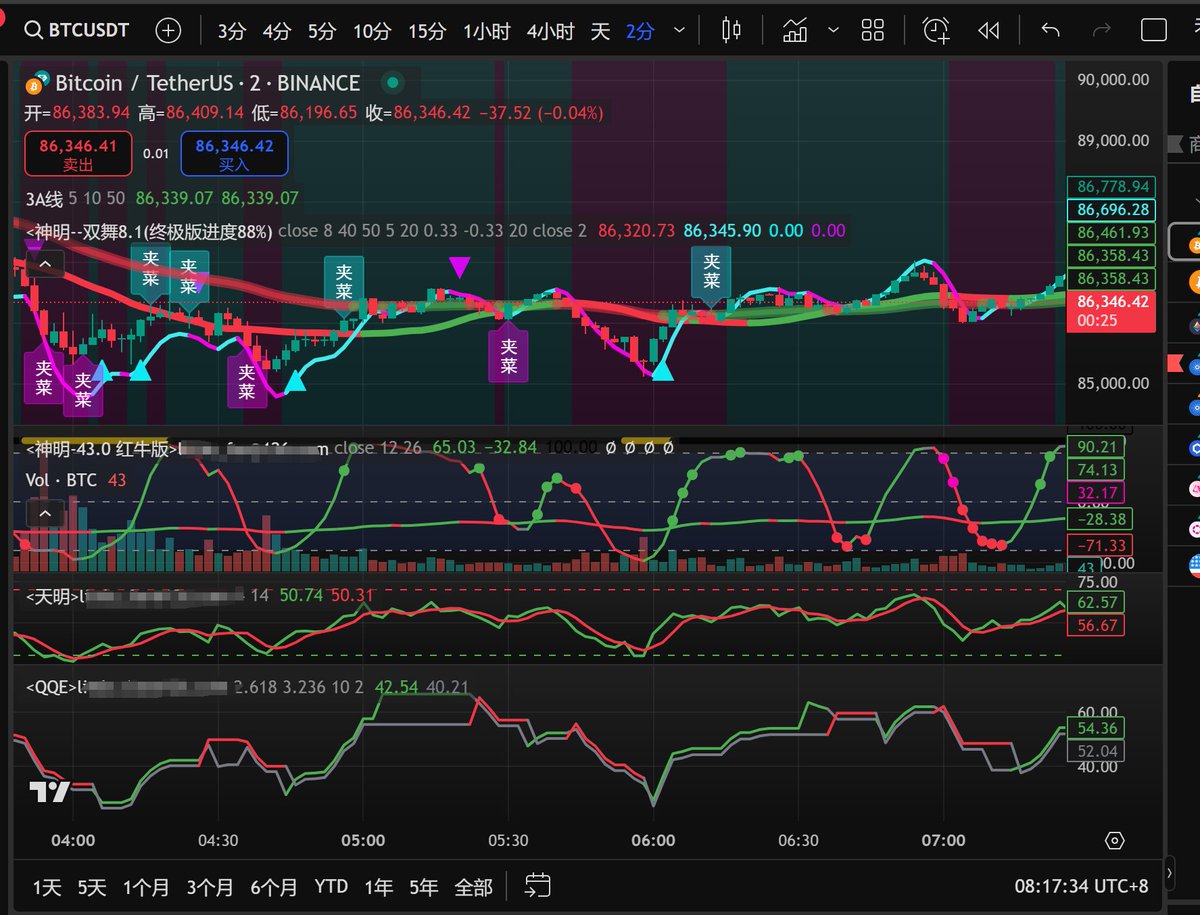The width and height of the screenshot is (1200, 915).
Task: Click the green market status dot
Action: pyautogui.click(x=393, y=83)
